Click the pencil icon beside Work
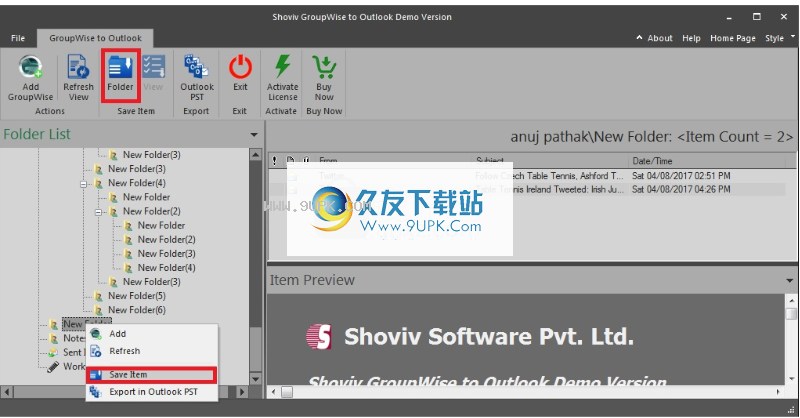800x418 pixels. (x=53, y=366)
